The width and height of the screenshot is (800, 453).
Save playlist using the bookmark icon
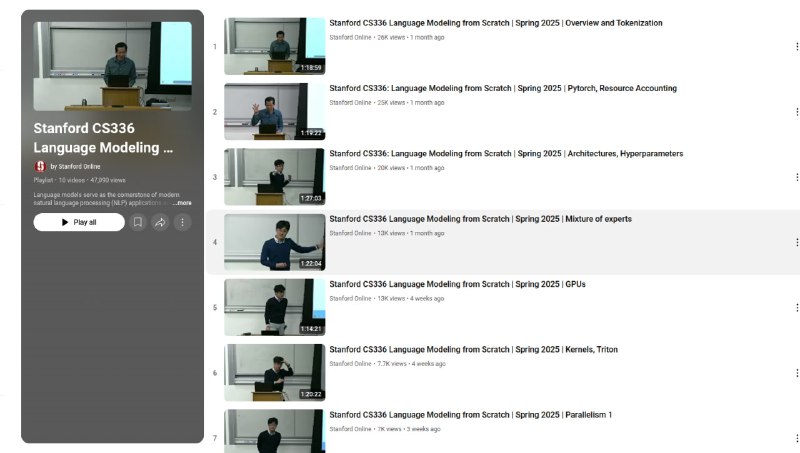[x=138, y=222]
